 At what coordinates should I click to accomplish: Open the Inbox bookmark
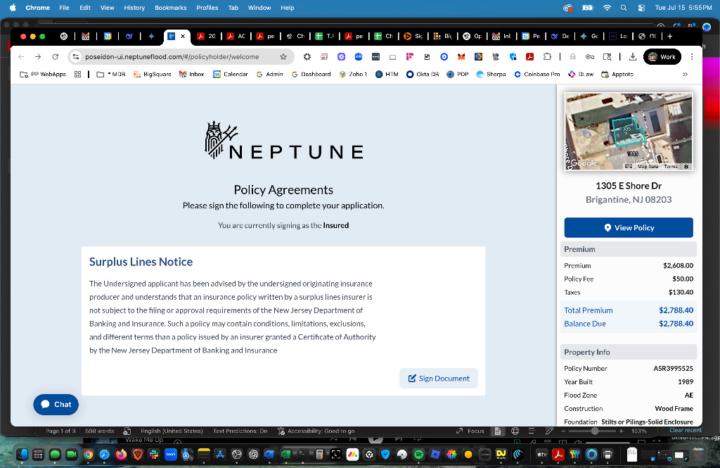coord(191,74)
